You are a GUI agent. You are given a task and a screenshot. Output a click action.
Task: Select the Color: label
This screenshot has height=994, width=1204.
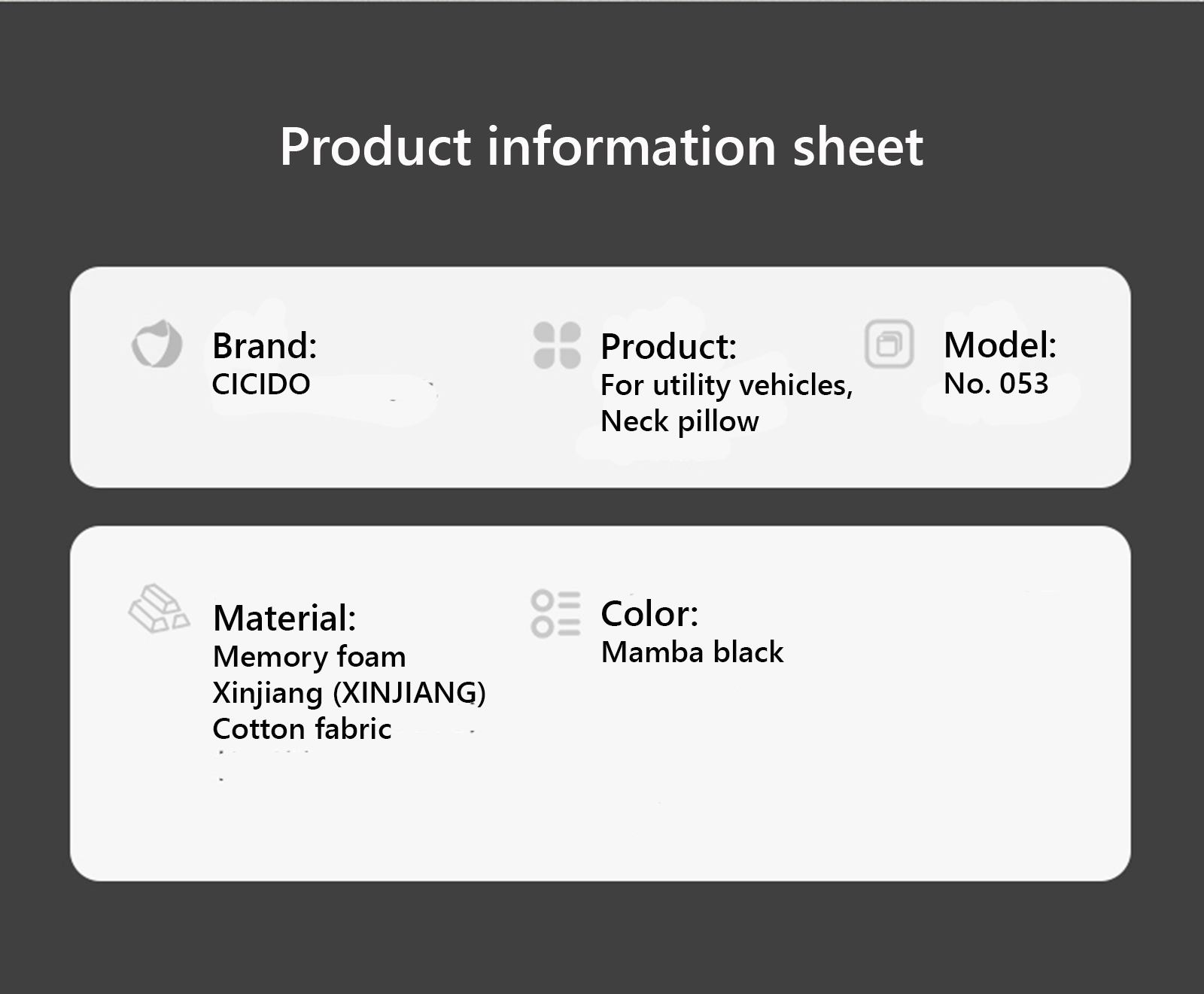(x=649, y=614)
